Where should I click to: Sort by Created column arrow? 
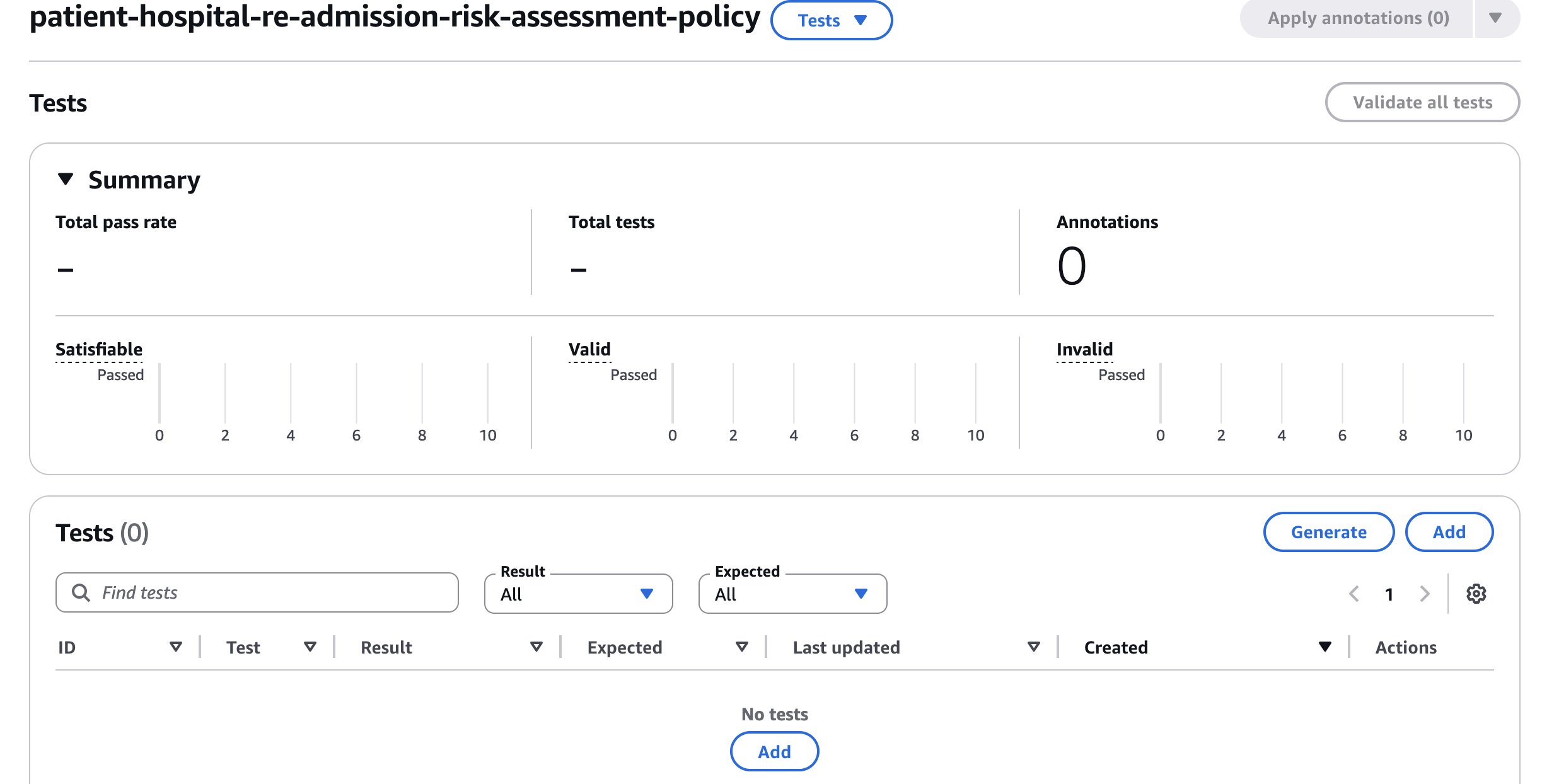pyautogui.click(x=1325, y=647)
